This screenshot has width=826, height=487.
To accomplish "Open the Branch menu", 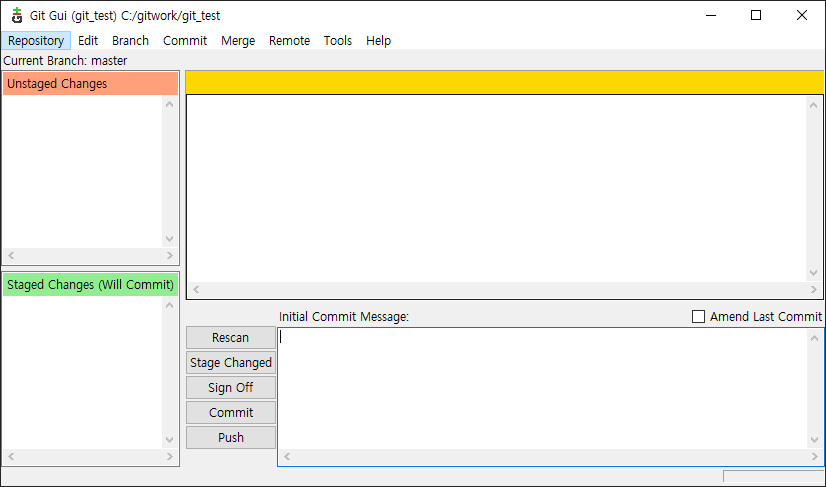I will coord(130,41).
